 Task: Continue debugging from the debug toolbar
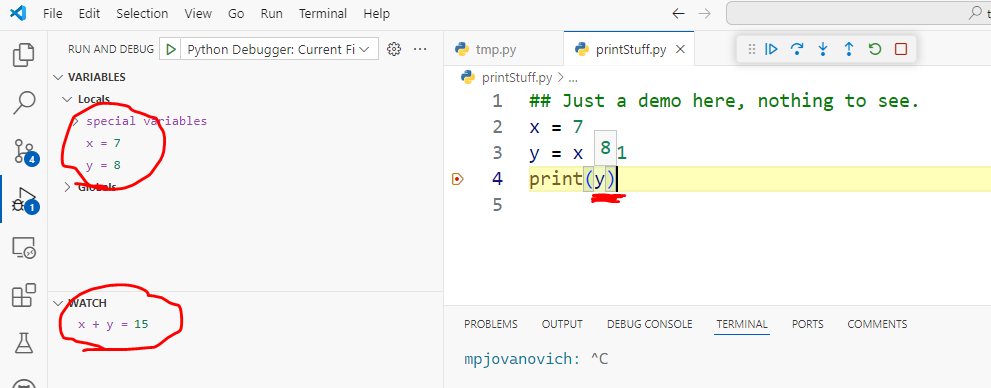pyautogui.click(x=771, y=49)
